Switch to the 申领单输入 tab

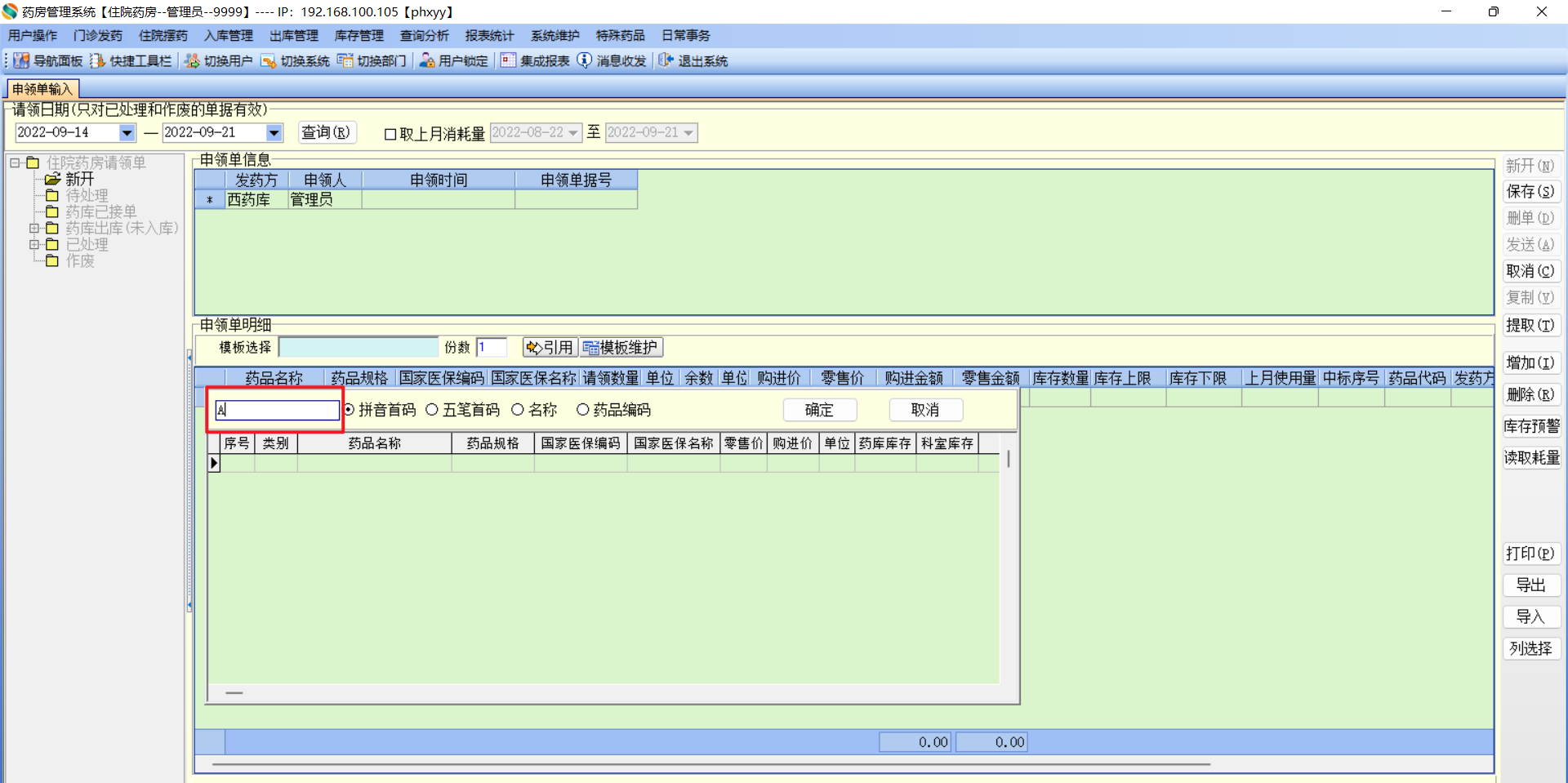pos(42,89)
